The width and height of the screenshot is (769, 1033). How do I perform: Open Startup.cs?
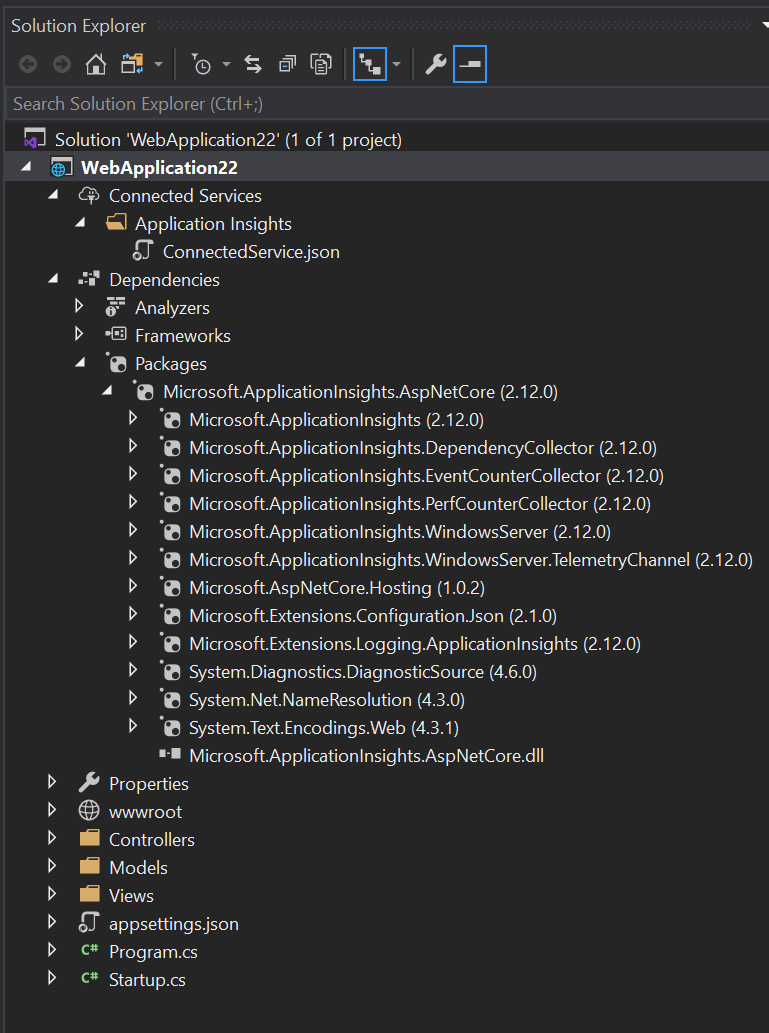tap(147, 979)
